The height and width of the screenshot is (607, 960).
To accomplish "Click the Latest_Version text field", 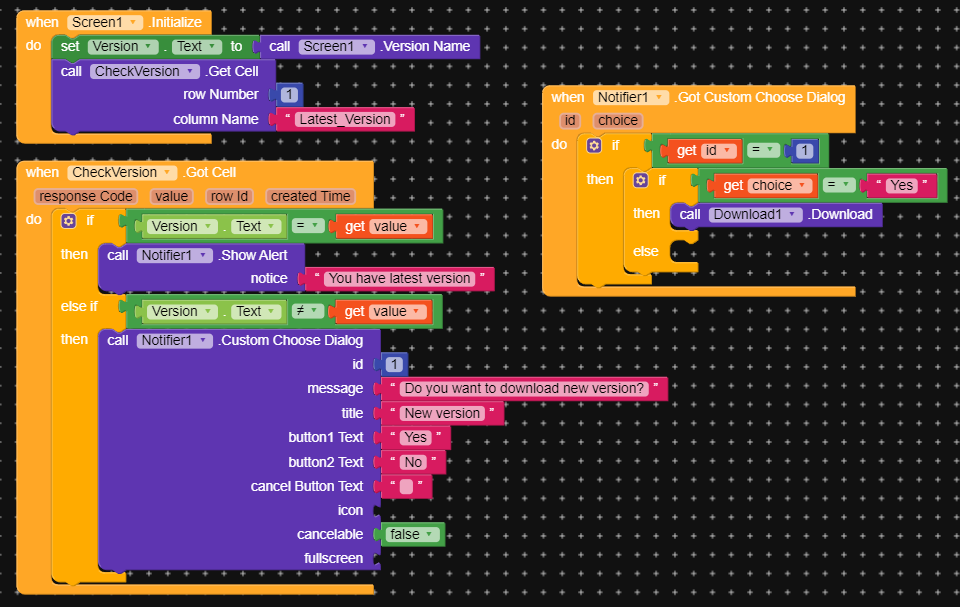I will 345,119.
